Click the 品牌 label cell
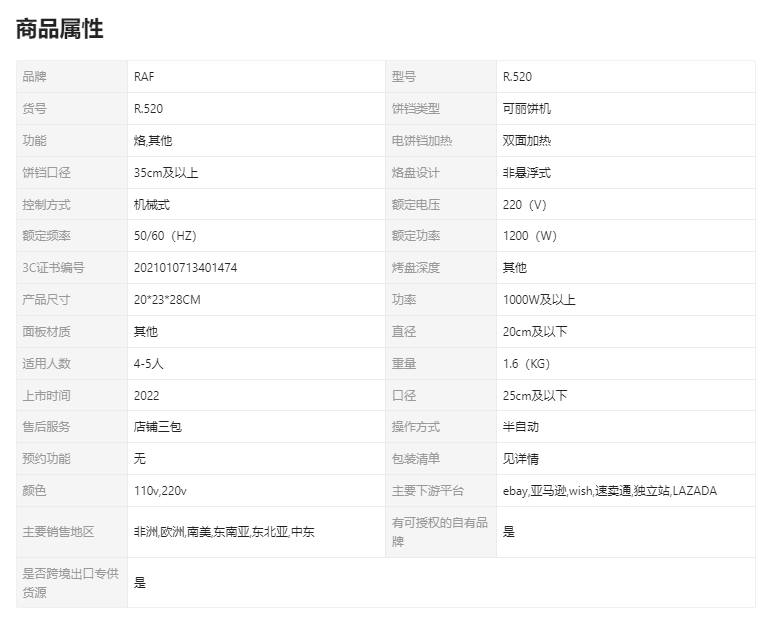The image size is (771, 619). (72, 77)
